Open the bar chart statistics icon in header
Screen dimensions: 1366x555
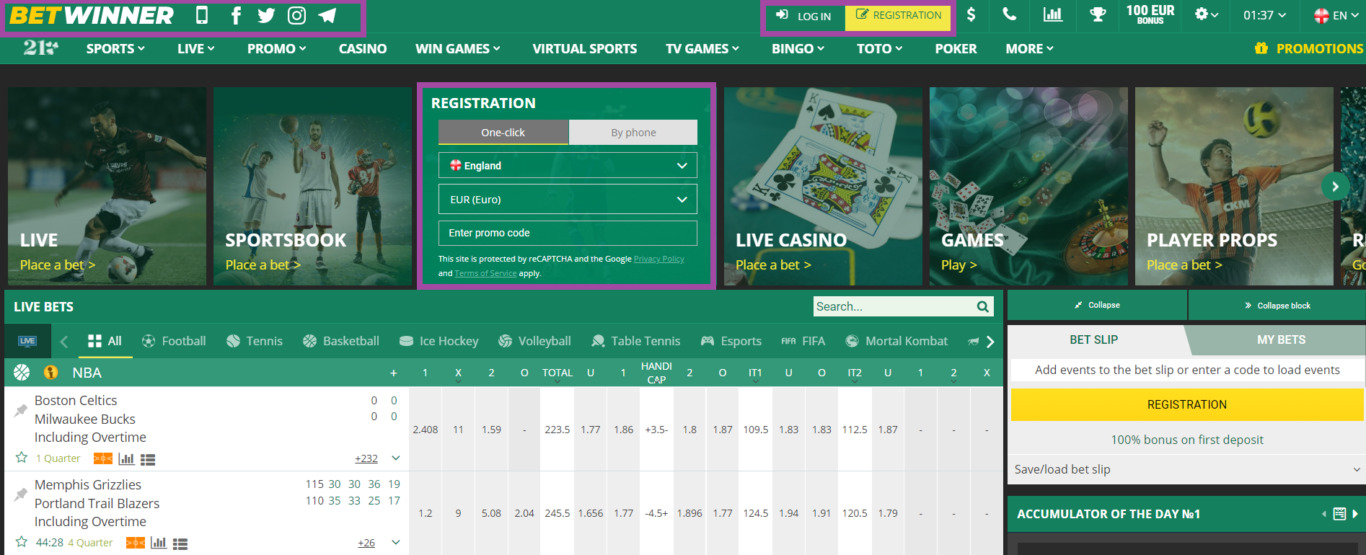click(1053, 15)
